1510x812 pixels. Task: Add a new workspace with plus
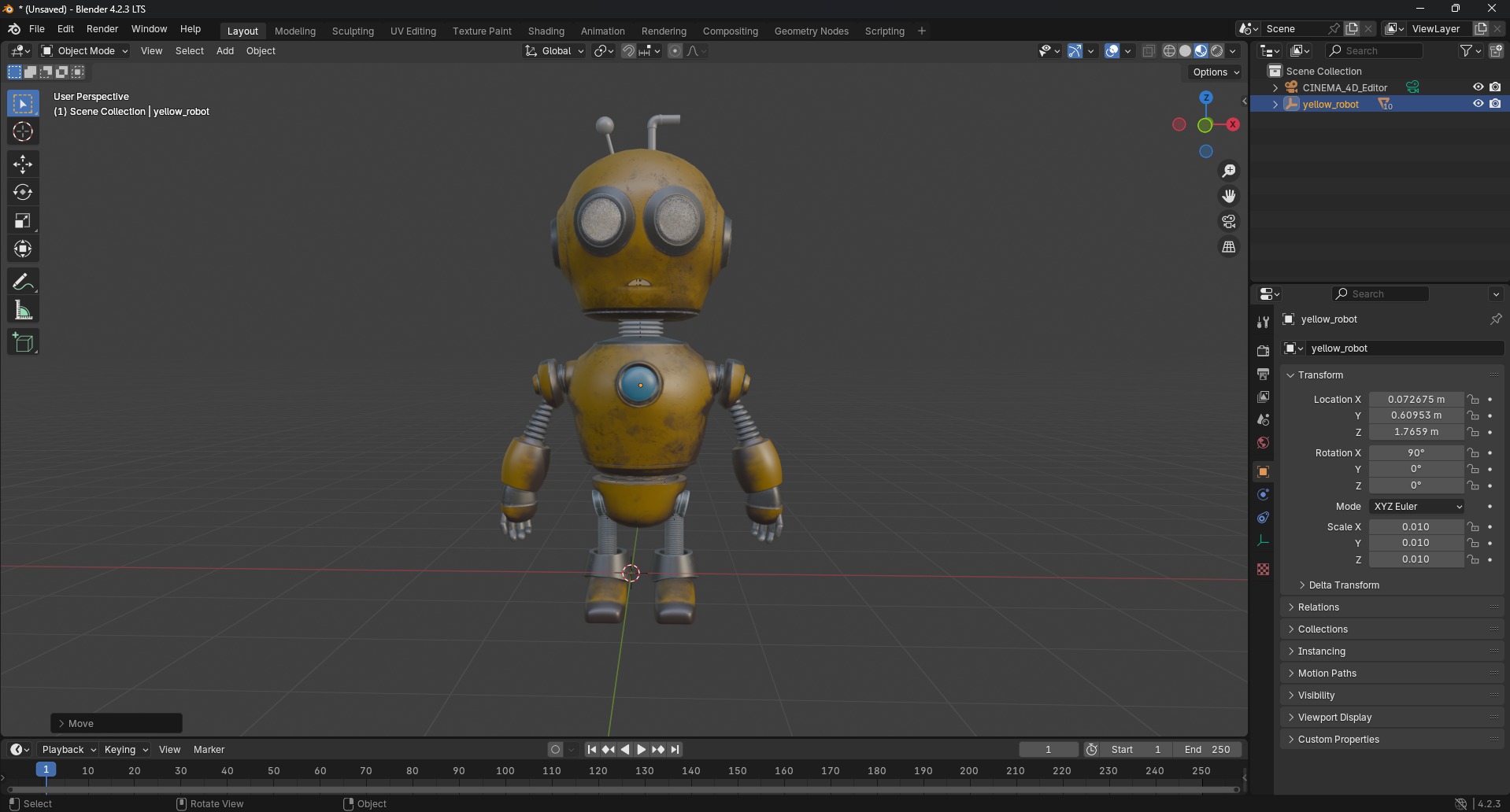click(922, 31)
